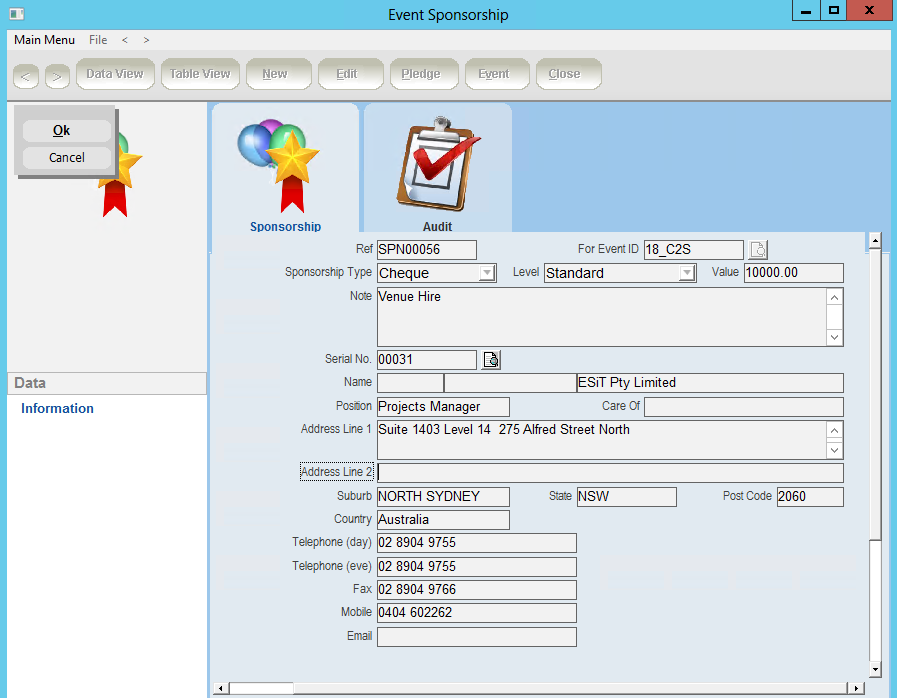Click the horizontal scrollbar right arrow

tap(855, 688)
